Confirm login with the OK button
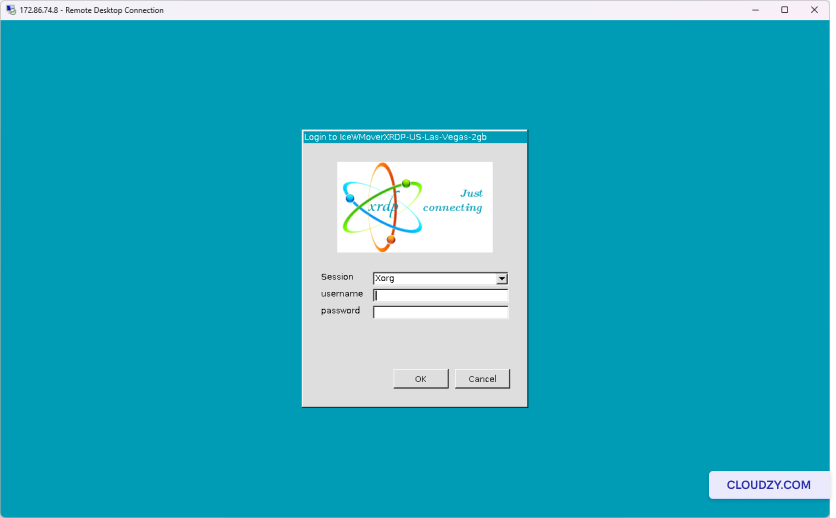Image resolution: width=836 pixels, height=518 pixels. click(x=421, y=379)
